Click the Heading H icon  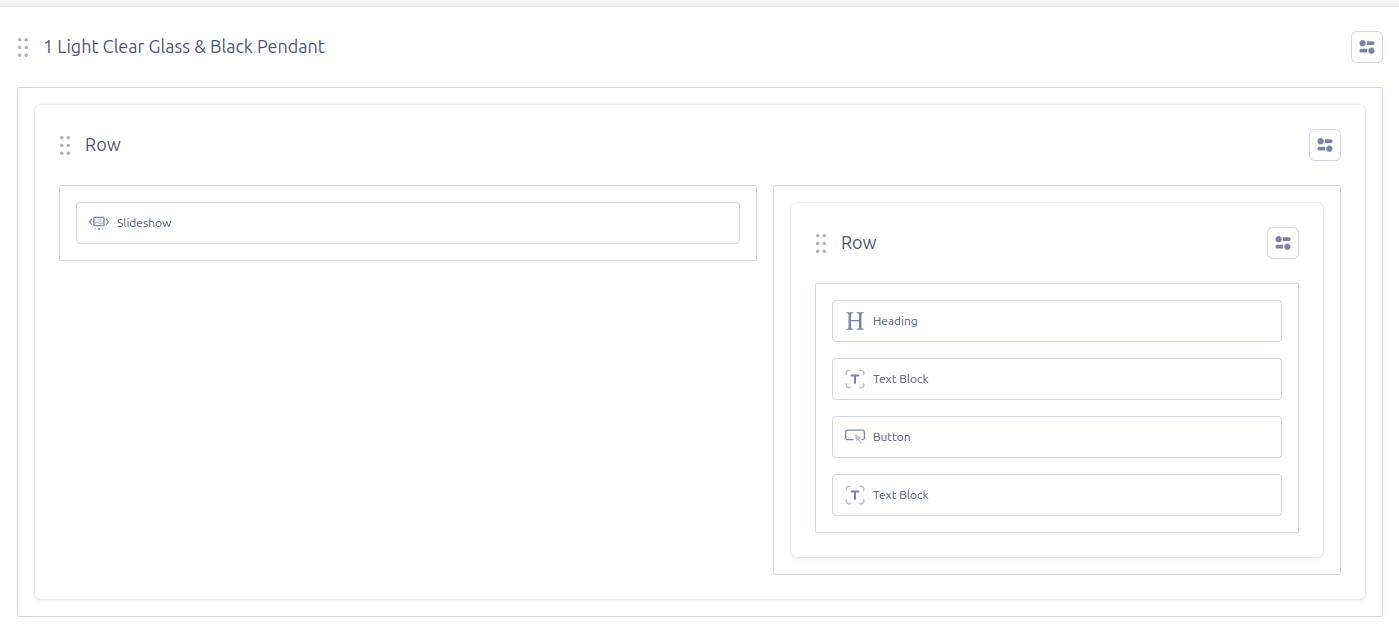tap(854, 321)
